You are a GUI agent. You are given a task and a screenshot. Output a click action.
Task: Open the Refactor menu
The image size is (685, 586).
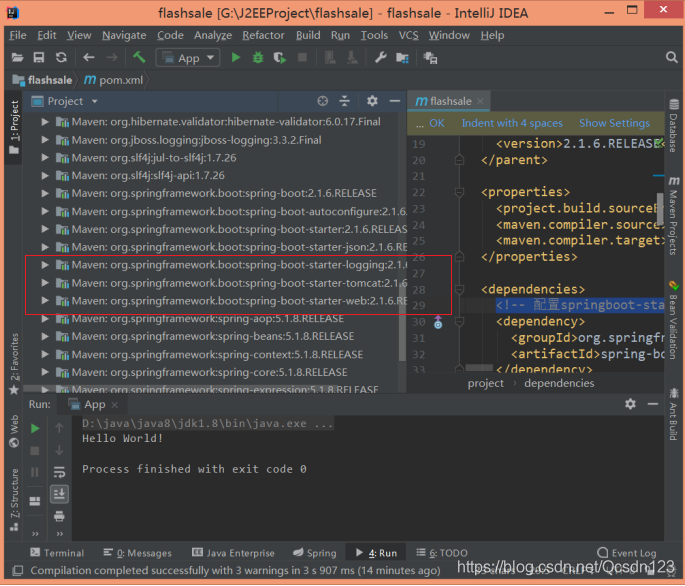[263, 35]
